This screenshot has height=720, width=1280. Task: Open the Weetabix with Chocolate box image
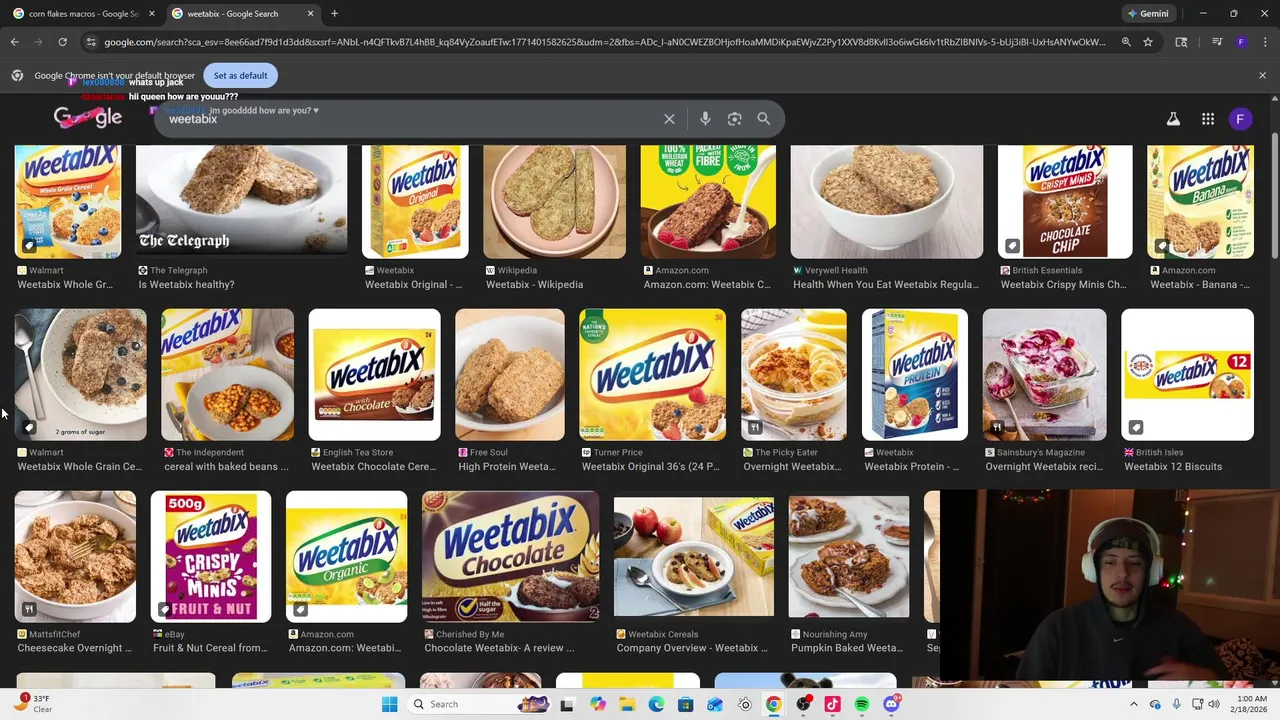tap(374, 375)
